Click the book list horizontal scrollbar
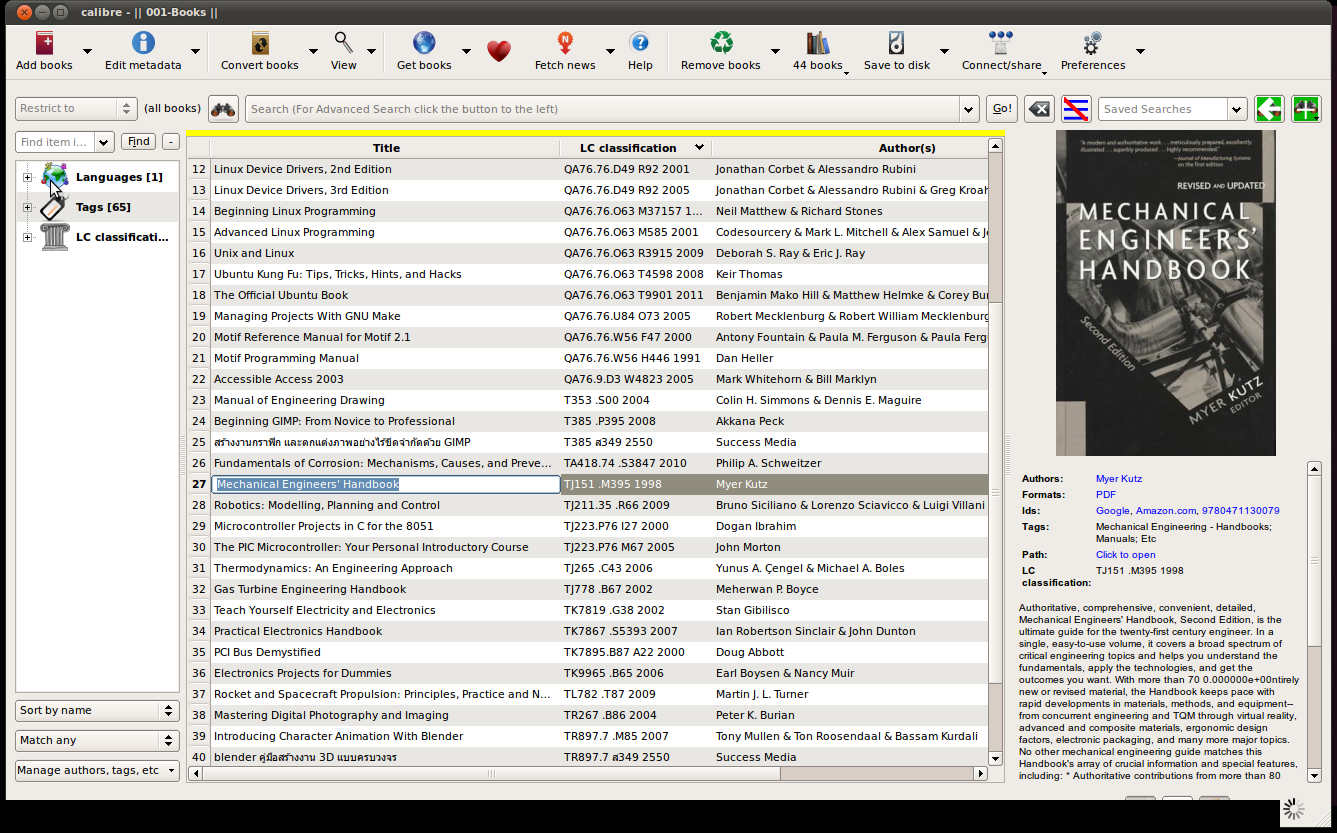This screenshot has height=833, width=1337. 588,773
